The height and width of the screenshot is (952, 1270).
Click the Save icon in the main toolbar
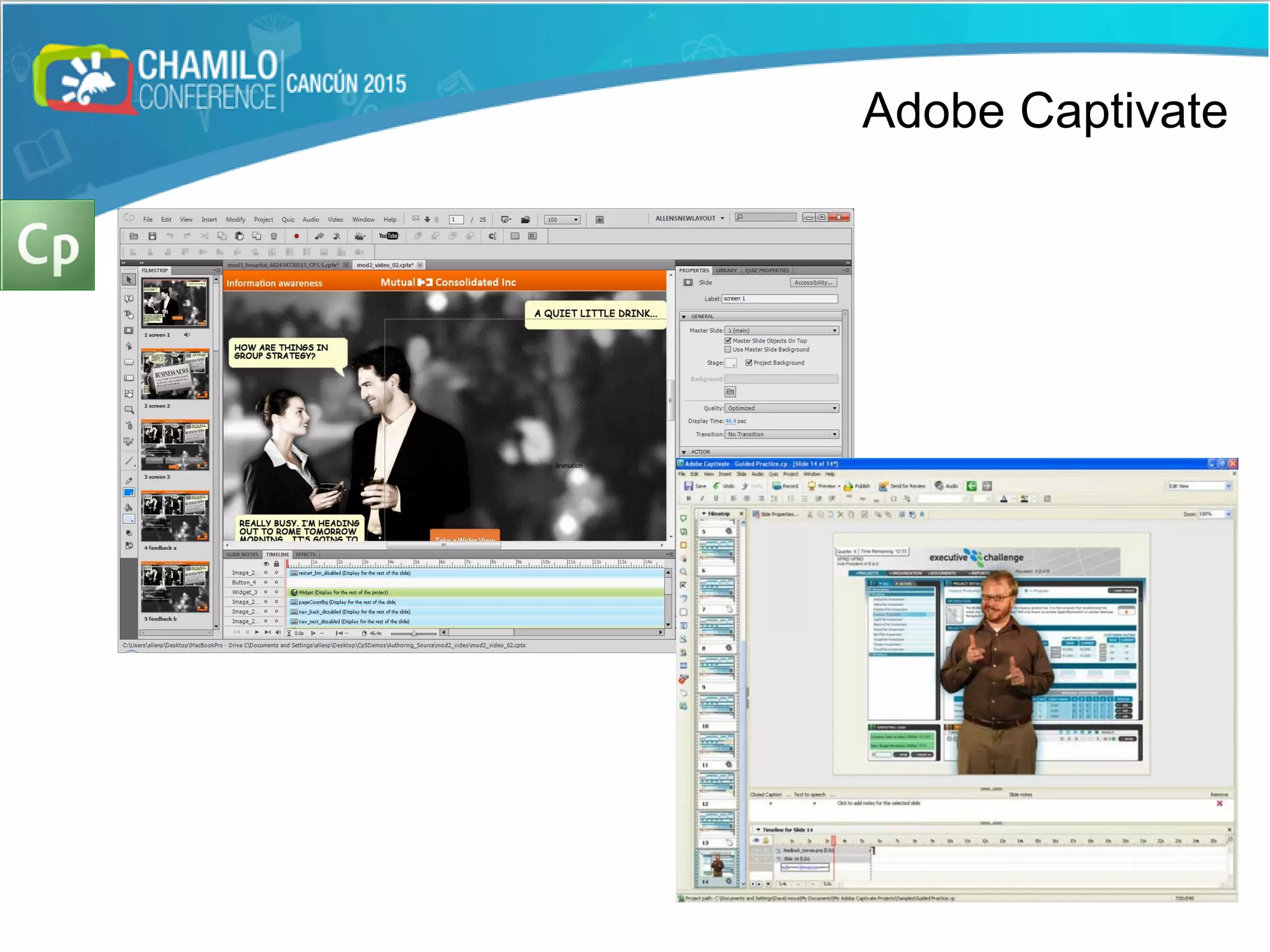point(152,236)
